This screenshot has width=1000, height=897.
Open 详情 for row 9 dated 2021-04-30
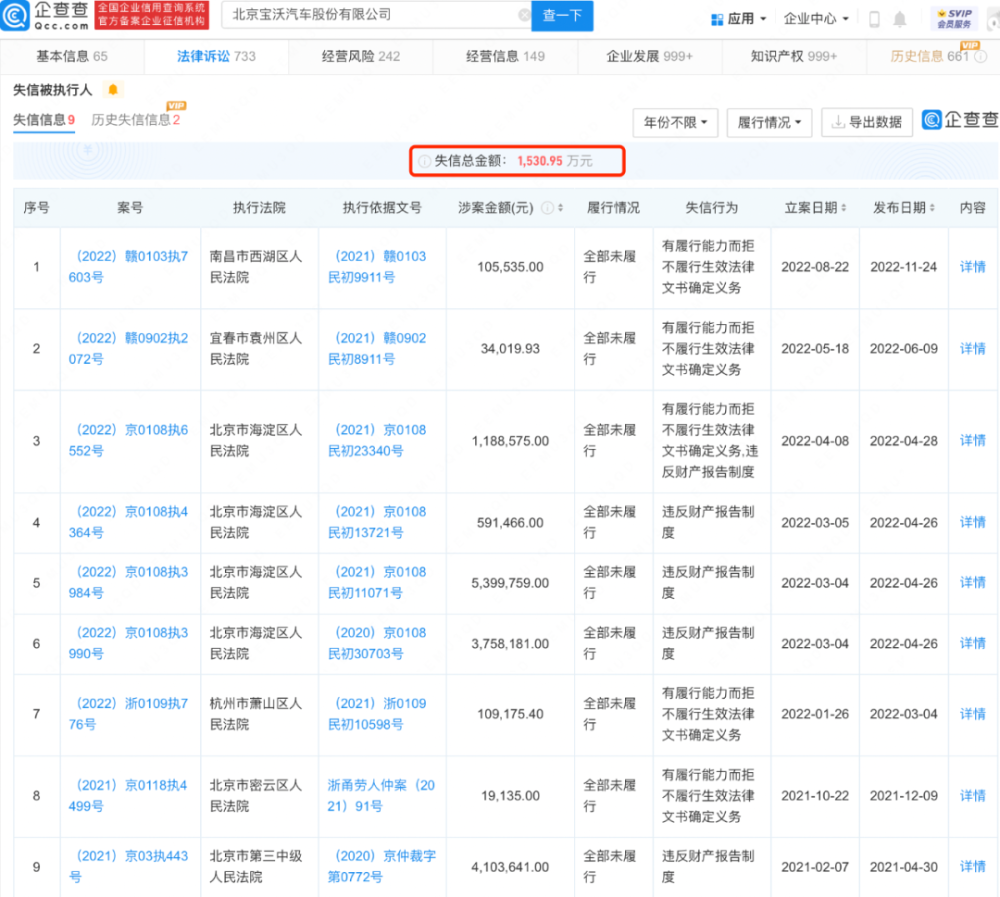coord(973,866)
